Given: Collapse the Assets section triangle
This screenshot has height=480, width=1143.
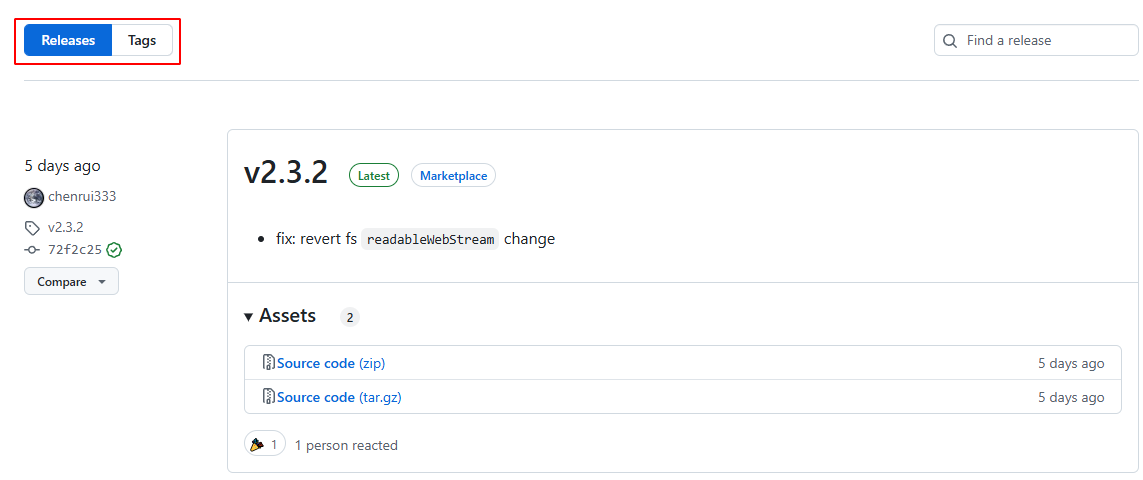Looking at the screenshot, I should tap(249, 317).
